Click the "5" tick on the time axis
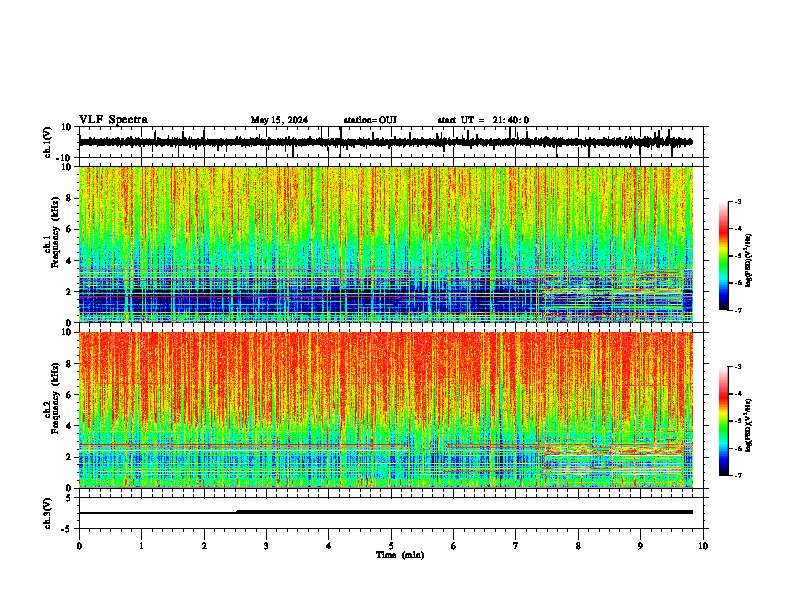Screen dimensions: 792x612 coord(391,546)
